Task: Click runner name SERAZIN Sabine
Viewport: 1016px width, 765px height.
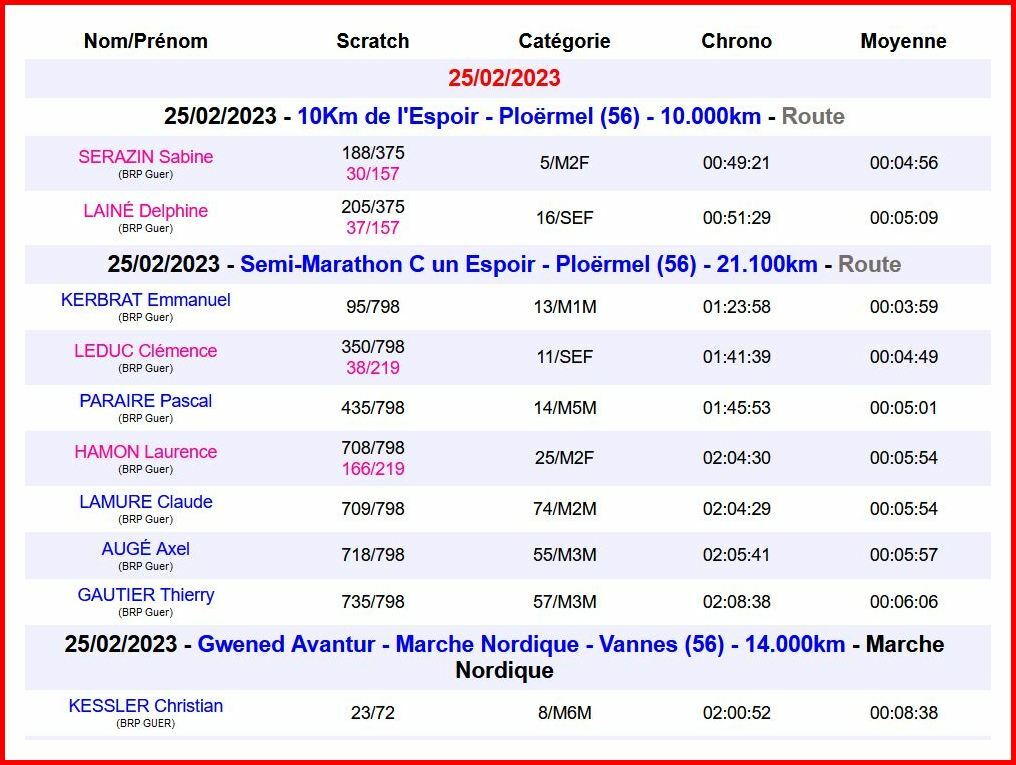Action: click(145, 157)
